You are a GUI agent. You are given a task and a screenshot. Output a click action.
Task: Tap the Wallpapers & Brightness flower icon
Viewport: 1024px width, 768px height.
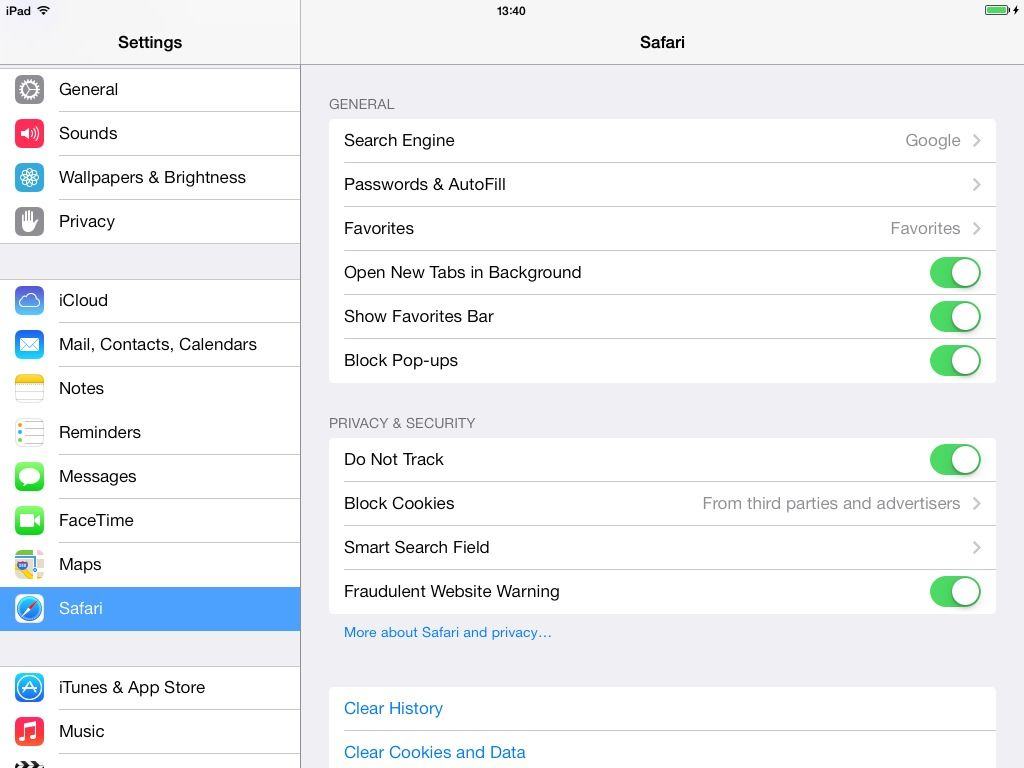(29, 177)
